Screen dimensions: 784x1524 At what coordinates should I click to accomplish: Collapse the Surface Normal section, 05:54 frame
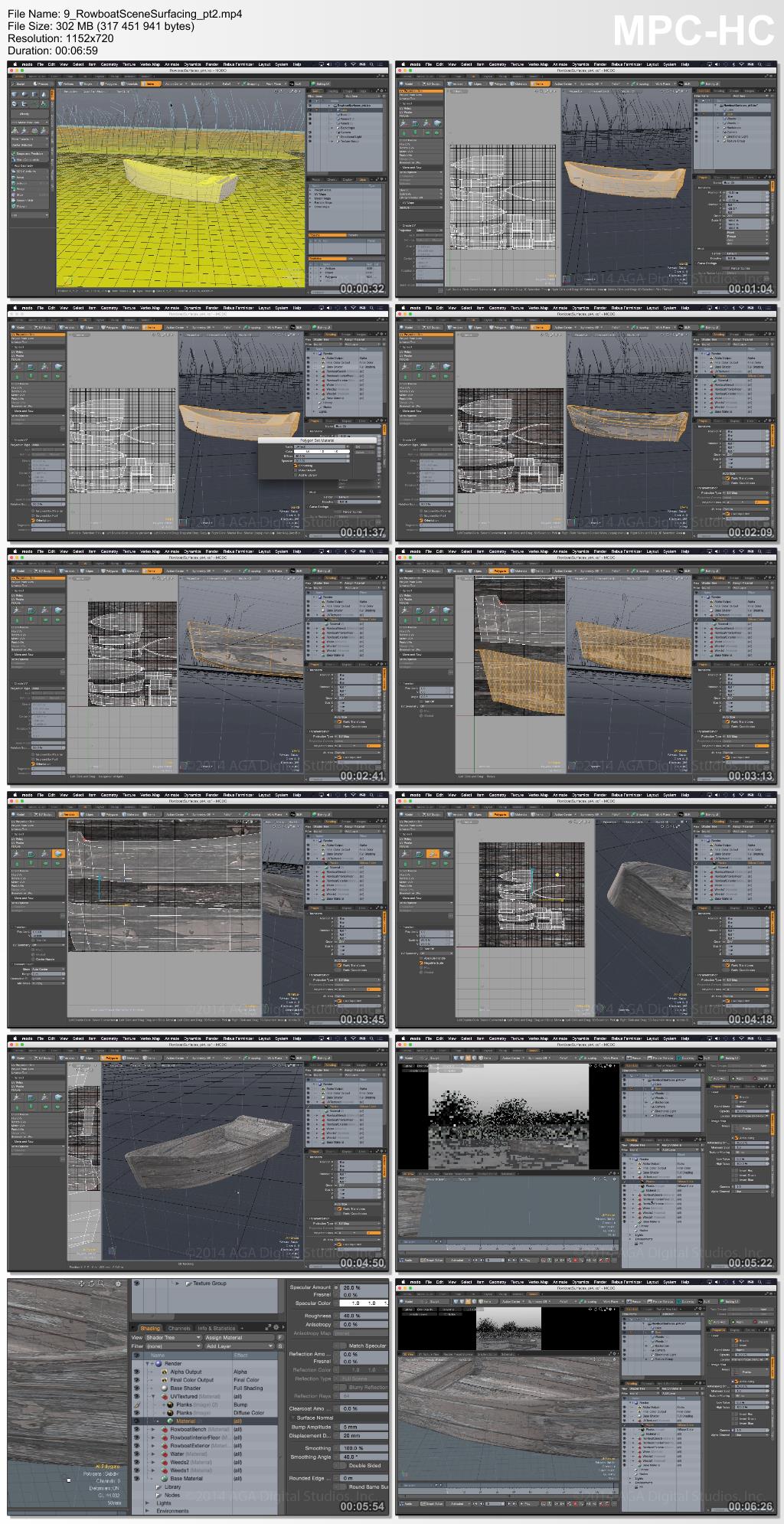tap(292, 1418)
